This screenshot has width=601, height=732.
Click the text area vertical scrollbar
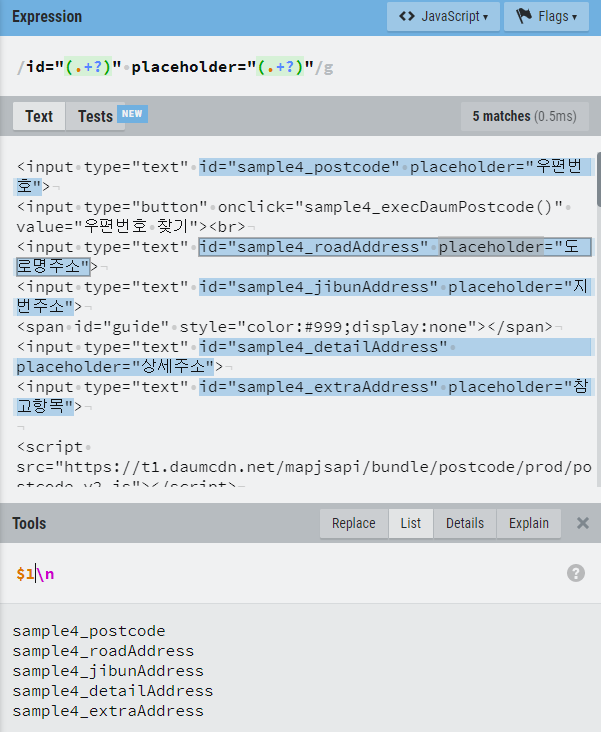[x=598, y=179]
